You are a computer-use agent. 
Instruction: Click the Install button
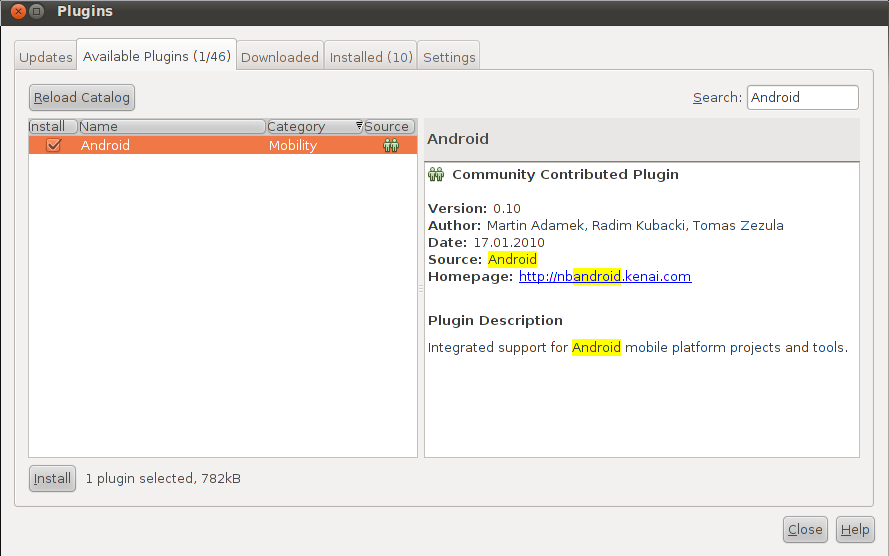[52, 478]
